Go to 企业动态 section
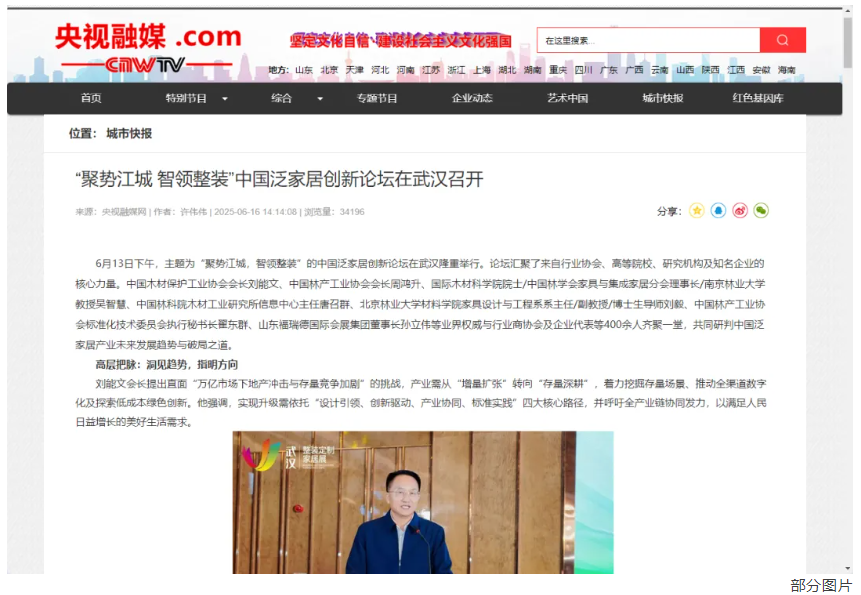Screen dimensions: 861x595 (x=472, y=98)
